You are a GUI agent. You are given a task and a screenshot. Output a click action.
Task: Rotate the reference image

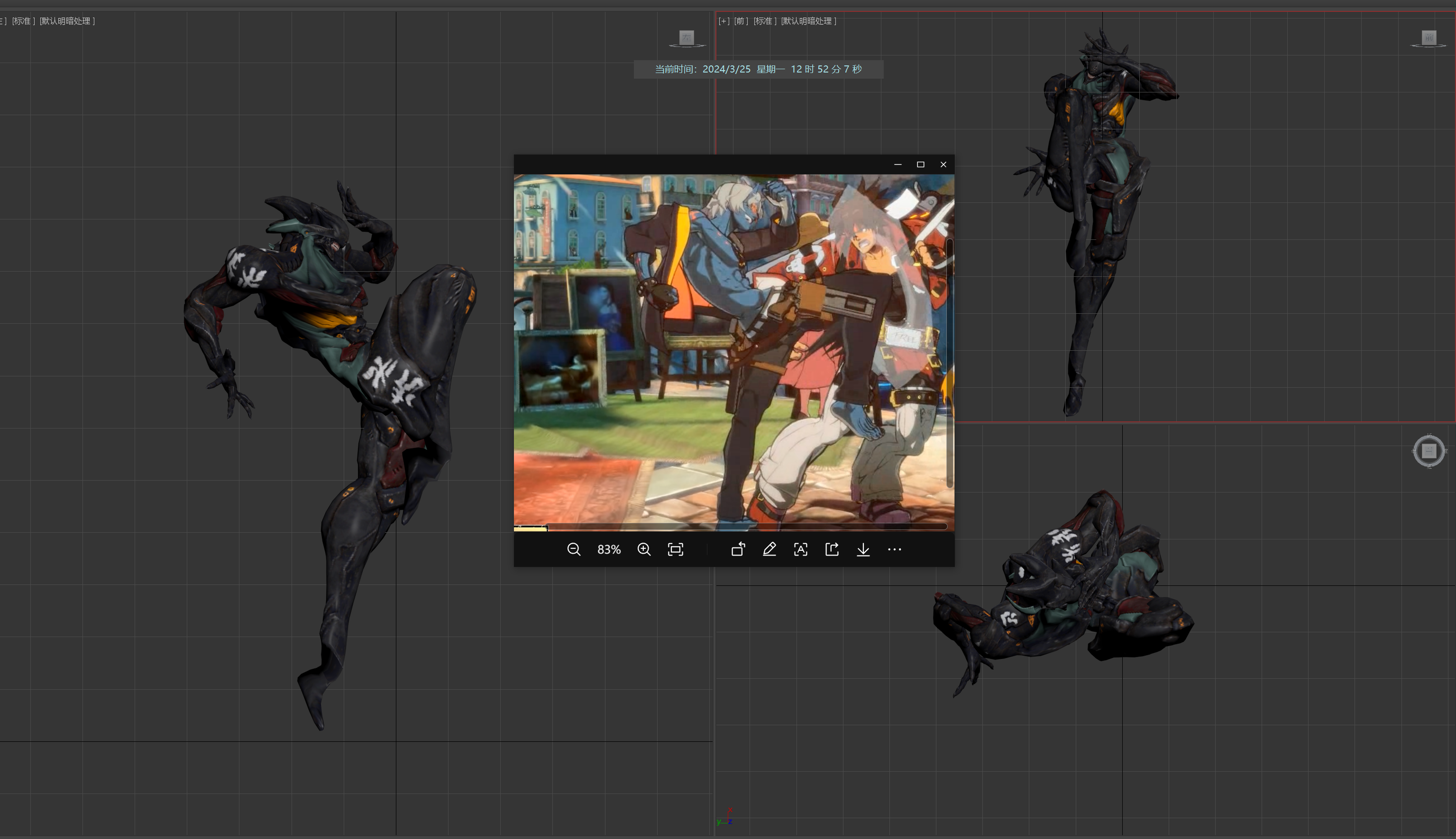pos(738,549)
